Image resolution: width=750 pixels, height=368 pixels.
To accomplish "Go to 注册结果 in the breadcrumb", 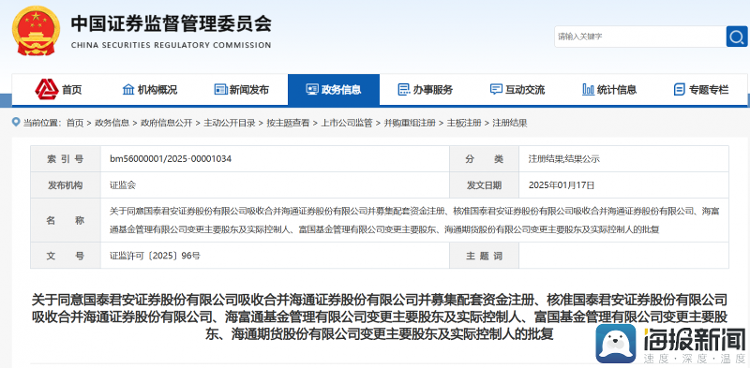I will pyautogui.click(x=509, y=123).
